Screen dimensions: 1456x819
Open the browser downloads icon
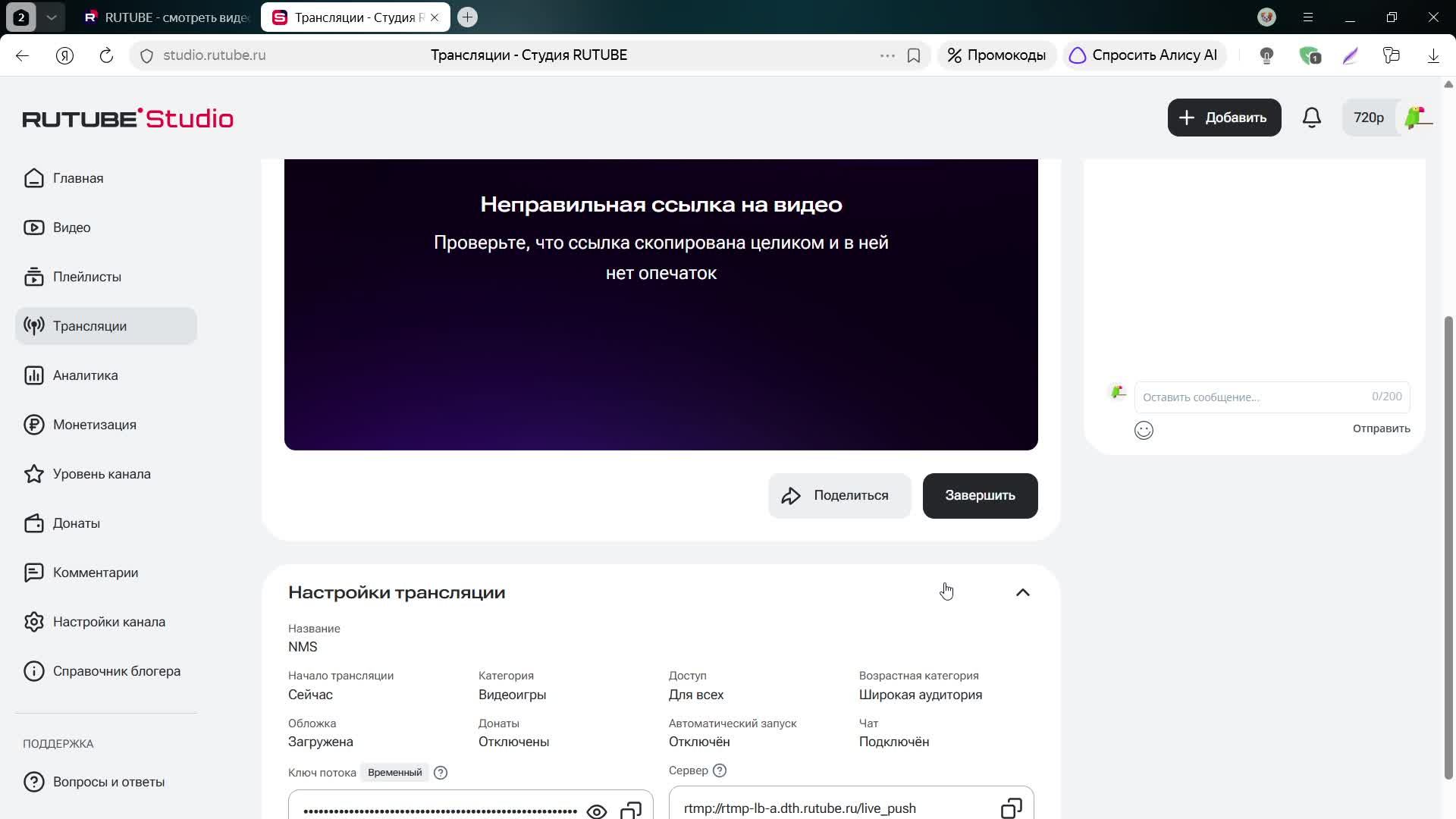click(x=1433, y=55)
